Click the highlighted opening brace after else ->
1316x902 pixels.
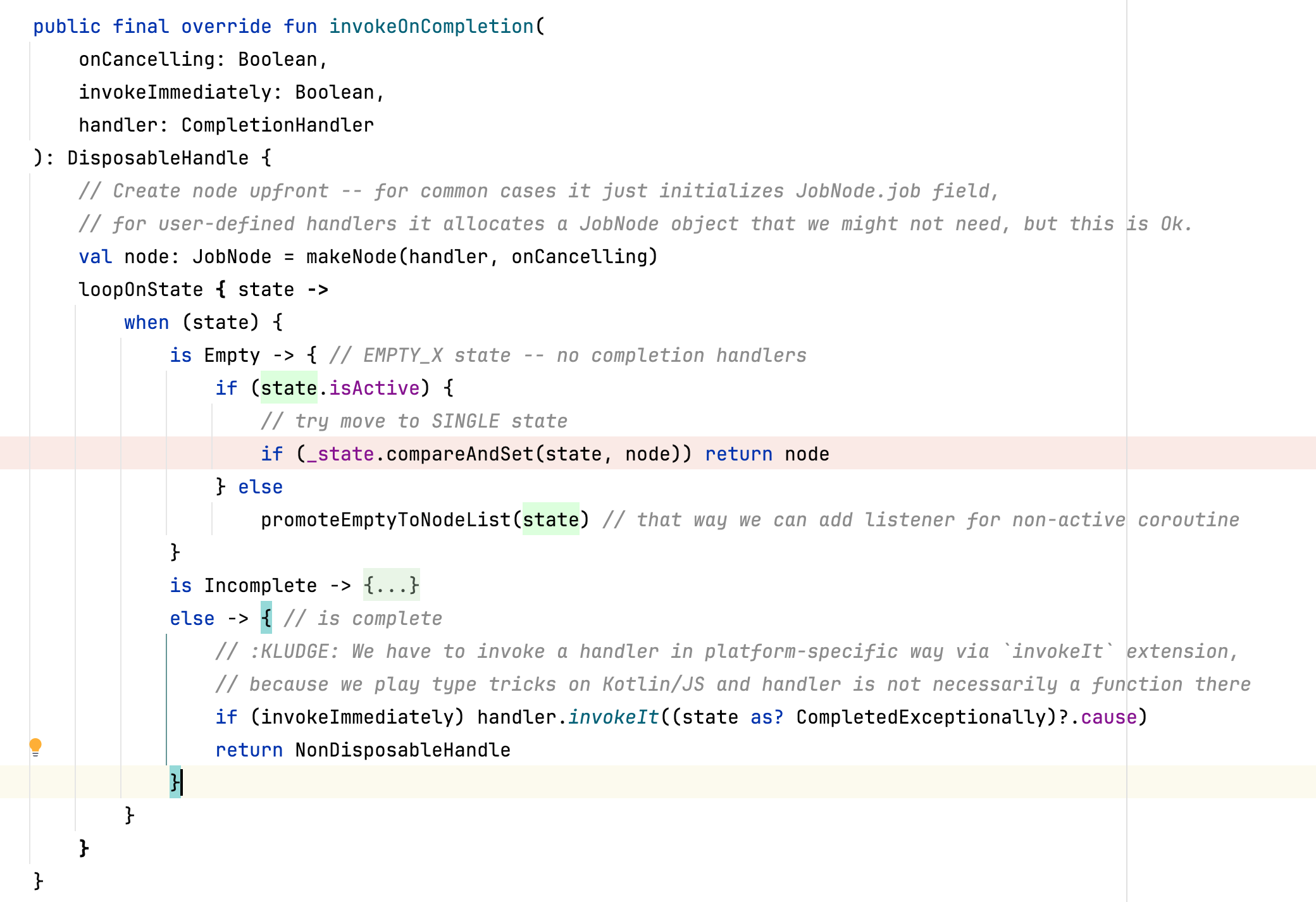click(x=266, y=618)
